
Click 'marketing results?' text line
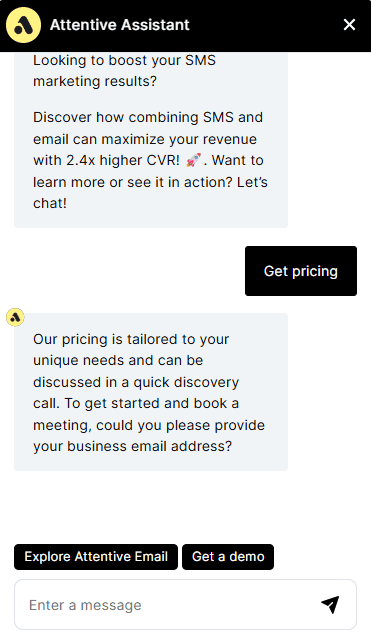95,81
